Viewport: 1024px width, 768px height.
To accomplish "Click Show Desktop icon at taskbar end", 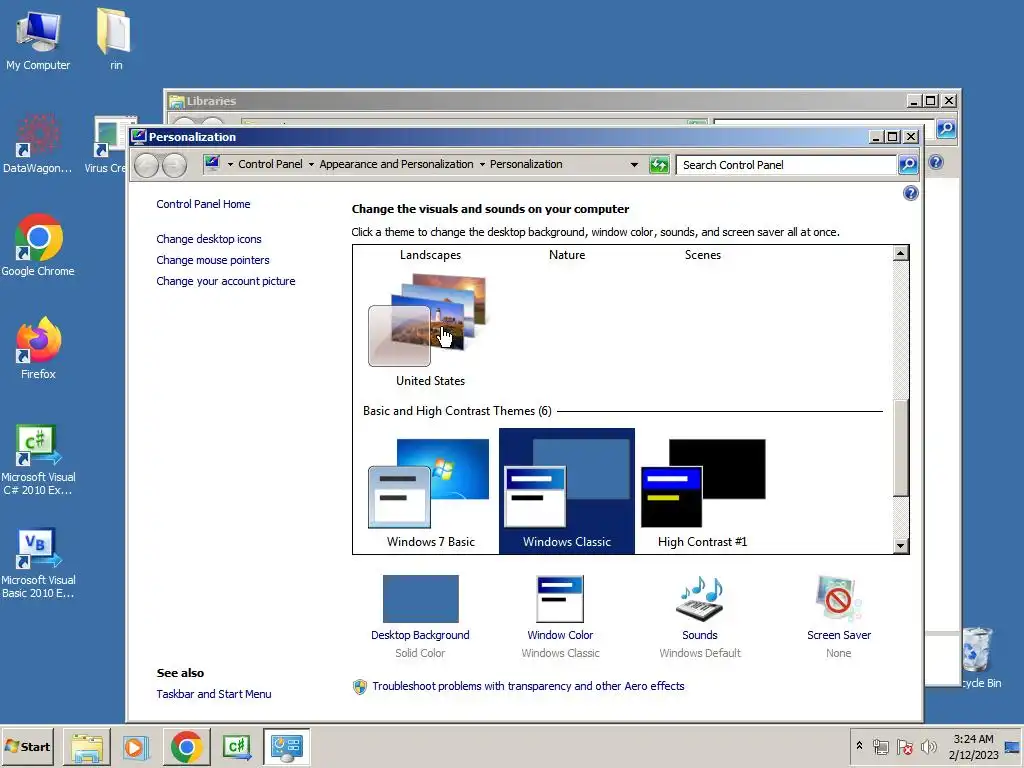I will coord(1014,746).
